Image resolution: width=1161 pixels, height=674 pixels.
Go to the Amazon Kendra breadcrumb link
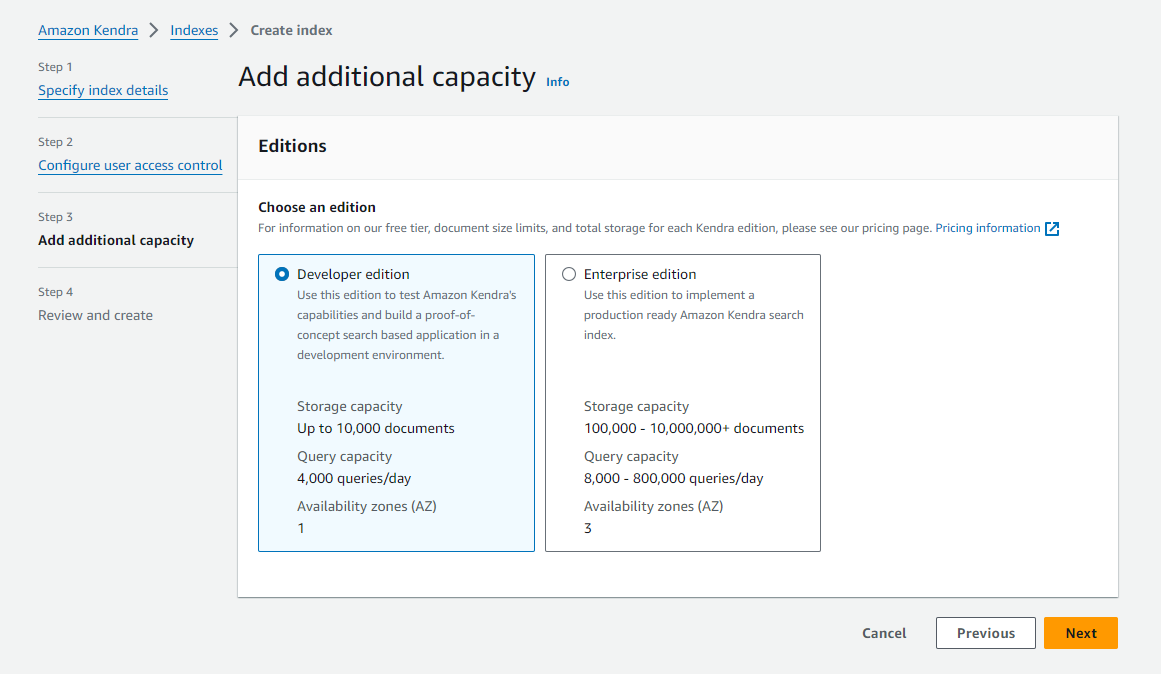point(88,30)
